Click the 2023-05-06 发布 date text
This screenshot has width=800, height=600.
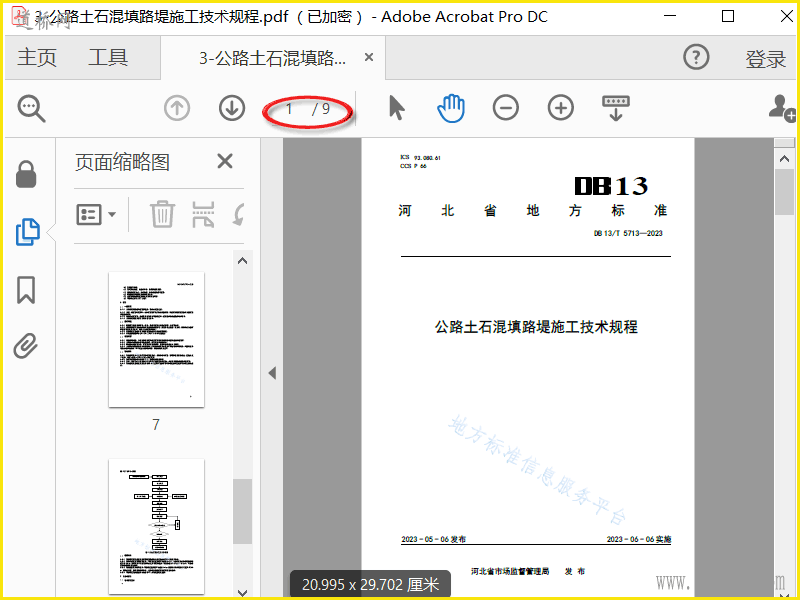click(433, 539)
